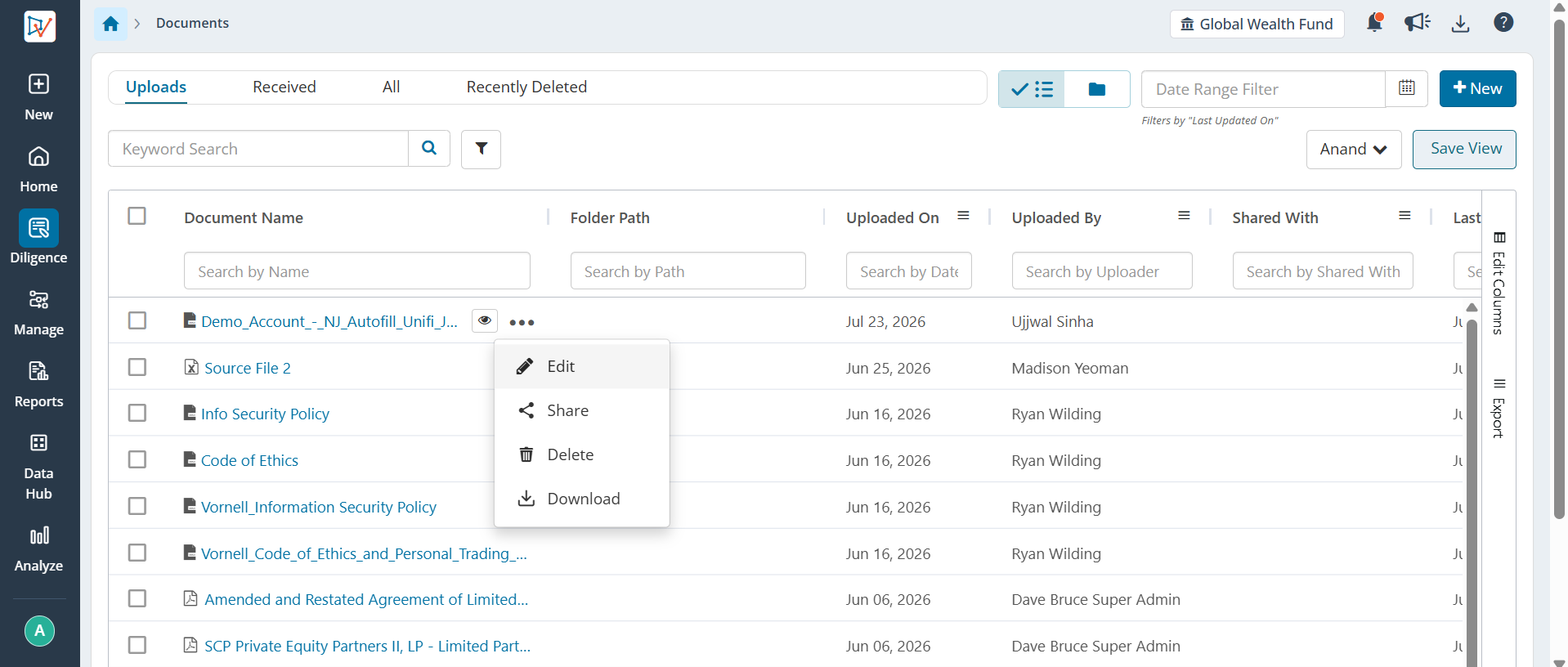Image resolution: width=1568 pixels, height=667 pixels.
Task: Choose Edit from the context menu
Action: coord(582,366)
